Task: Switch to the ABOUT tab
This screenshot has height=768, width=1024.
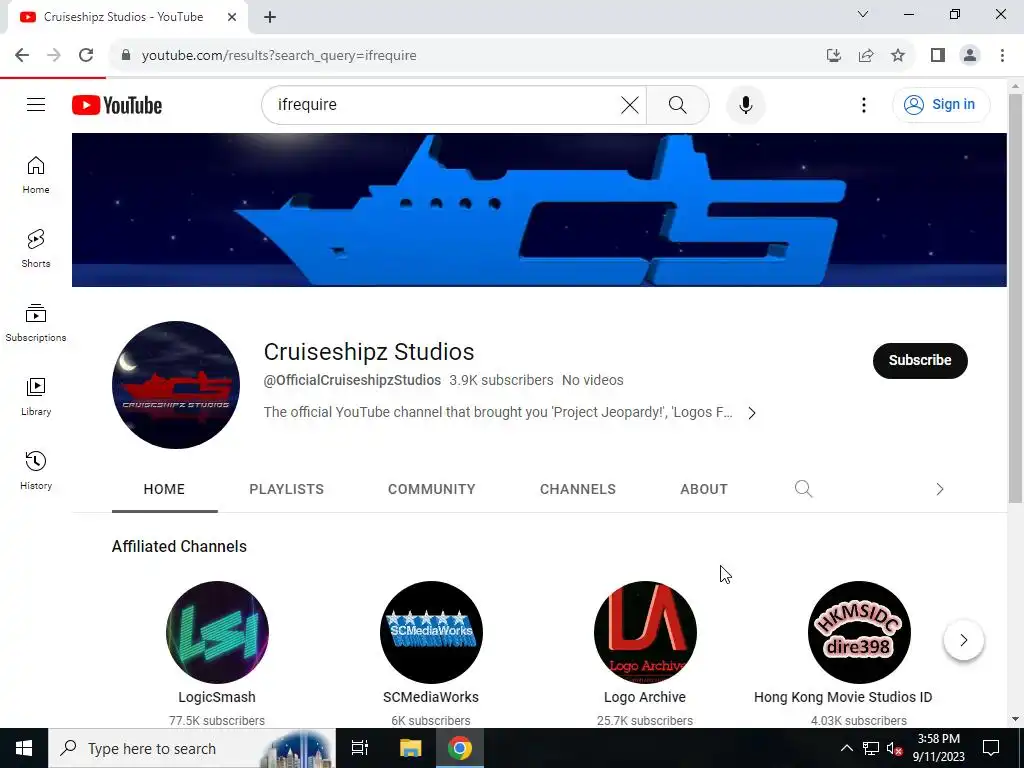Action: pos(704,488)
